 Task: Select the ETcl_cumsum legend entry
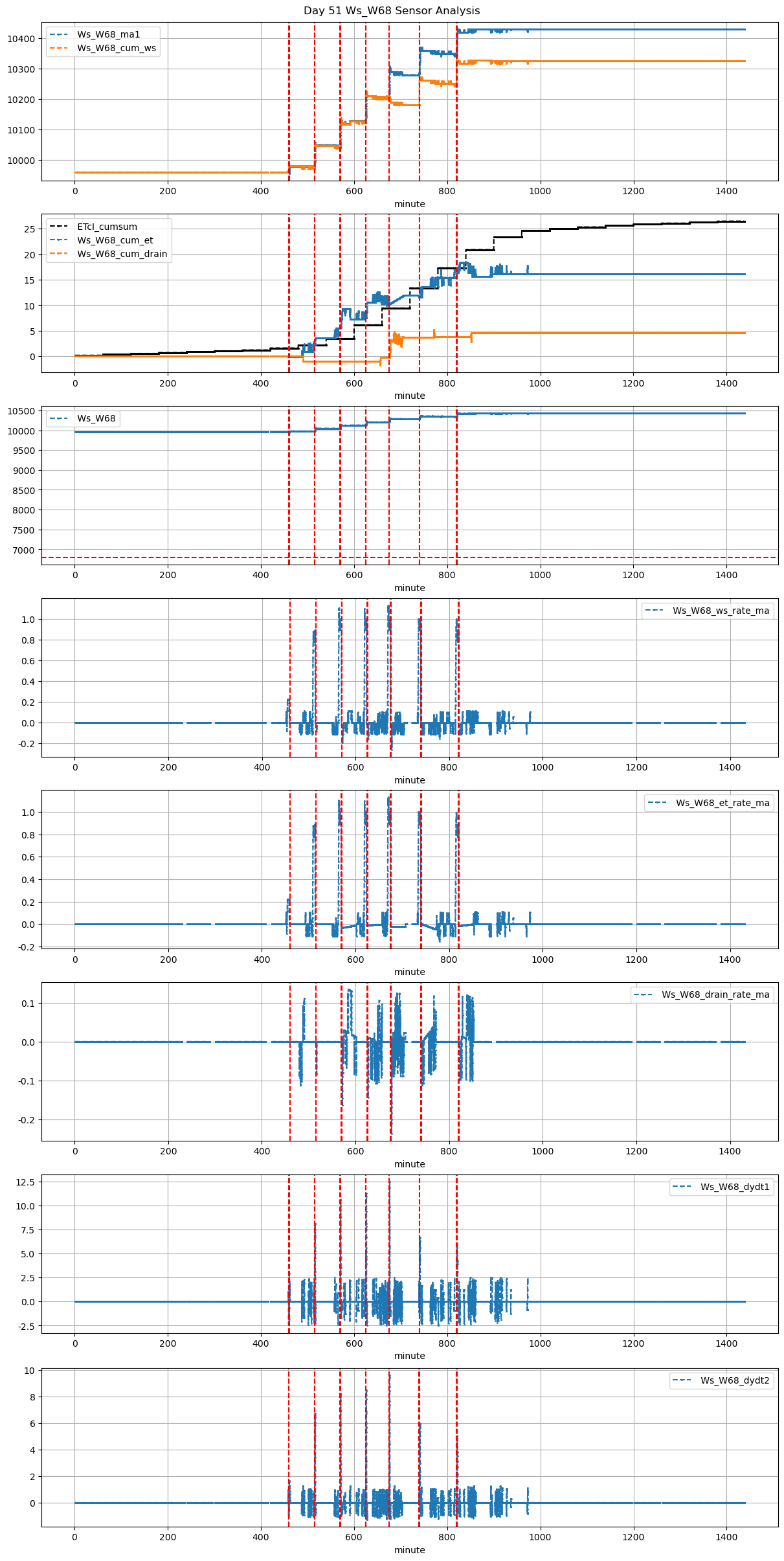click(x=107, y=227)
